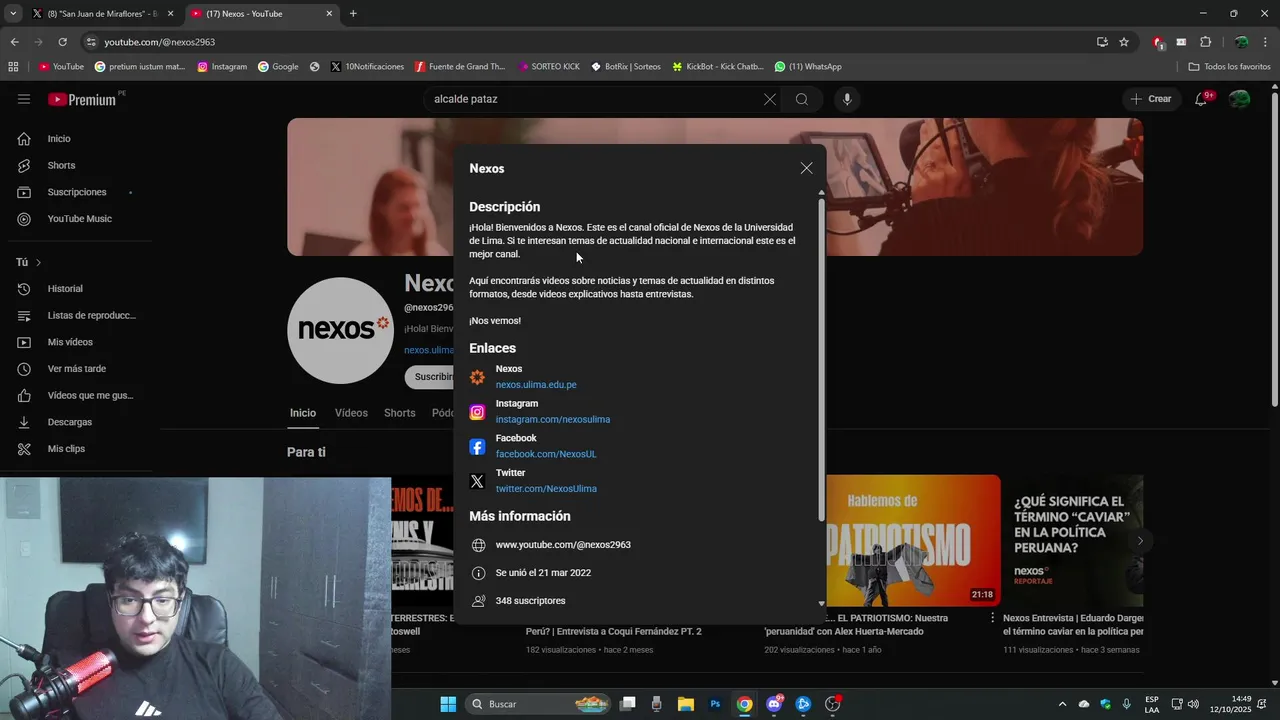1280x720 pixels.
Task: Open Listas de reproducción in sidebar
Action: [x=78, y=315]
